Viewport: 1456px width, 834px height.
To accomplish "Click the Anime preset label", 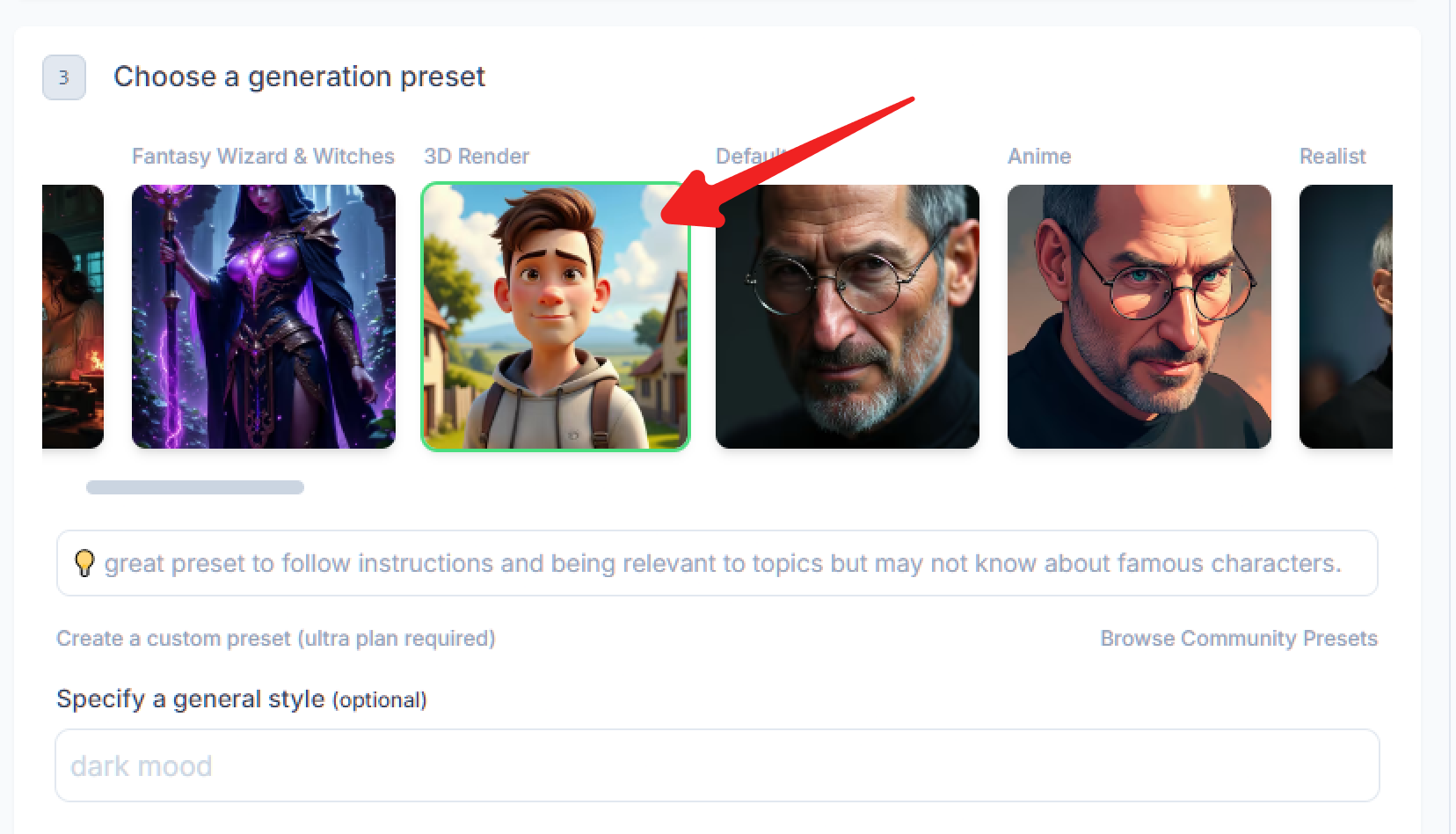I will coord(1039,156).
